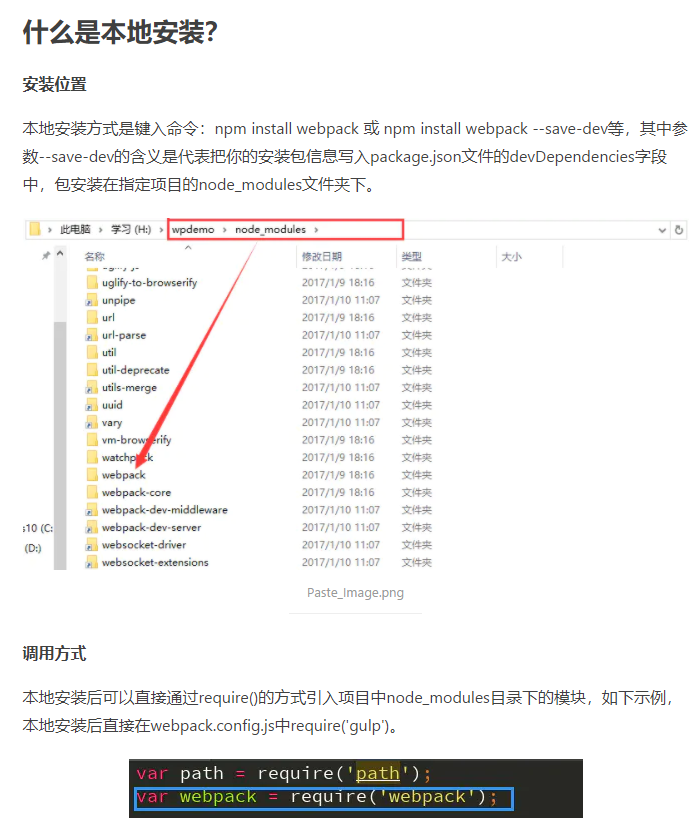Viewport: 695px width, 836px height.
Task: Click the util-deprecate folder name
Action: [135, 370]
